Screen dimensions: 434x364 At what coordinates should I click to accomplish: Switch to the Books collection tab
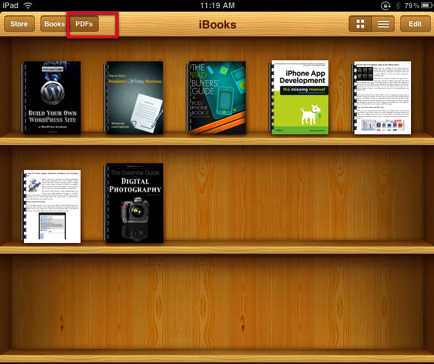[x=54, y=24]
